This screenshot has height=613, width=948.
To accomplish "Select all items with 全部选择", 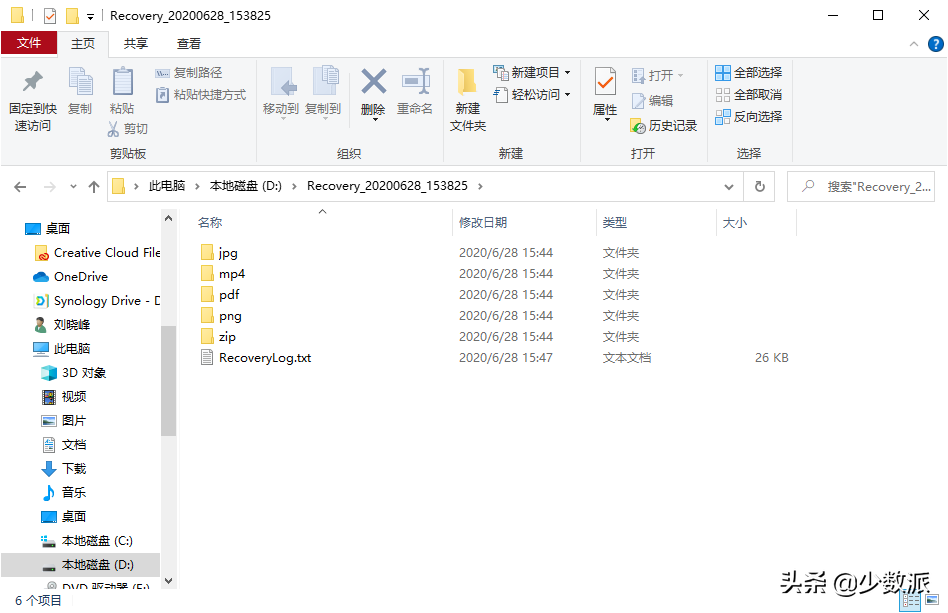I will pyautogui.click(x=747, y=72).
